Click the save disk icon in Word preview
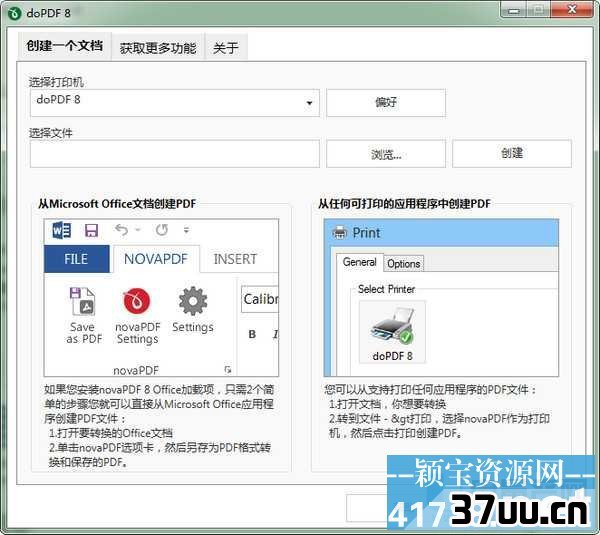 click(91, 230)
